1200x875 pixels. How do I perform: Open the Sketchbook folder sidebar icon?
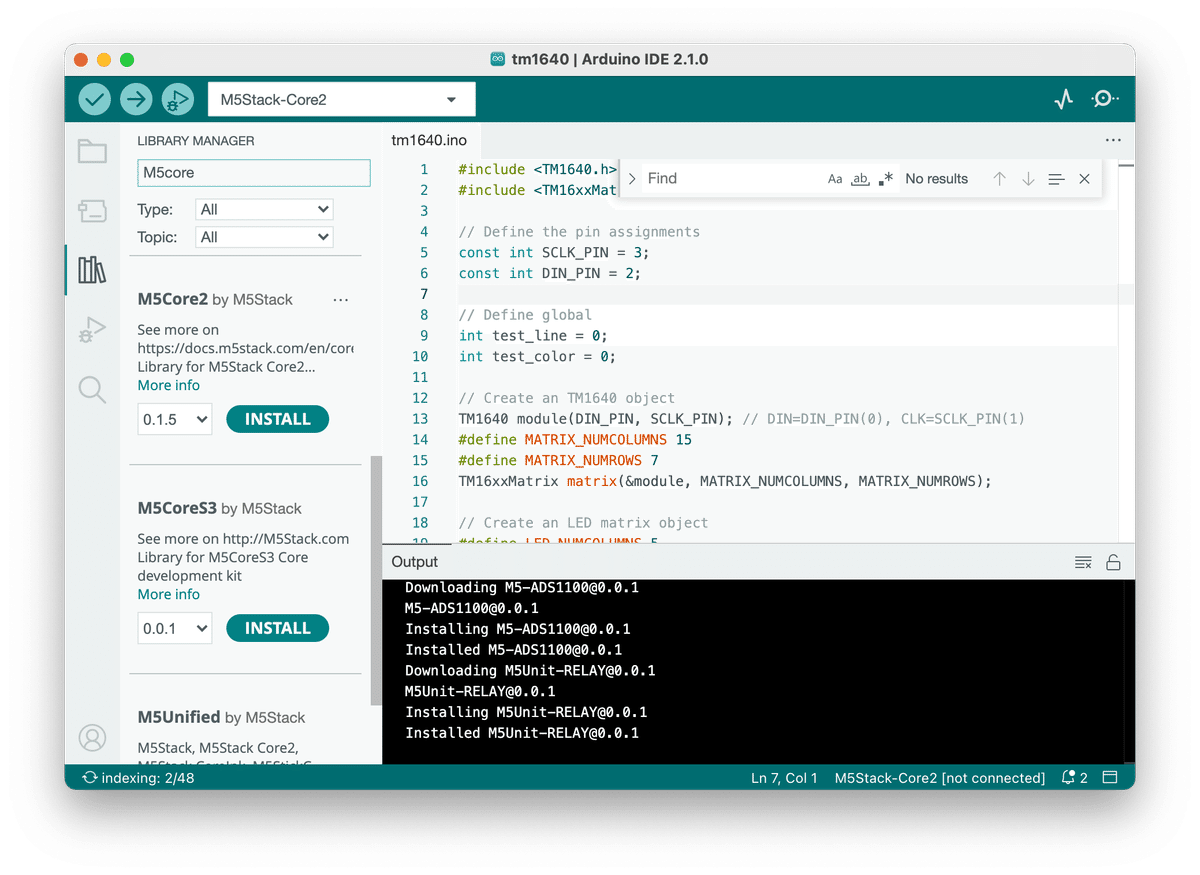(x=92, y=151)
